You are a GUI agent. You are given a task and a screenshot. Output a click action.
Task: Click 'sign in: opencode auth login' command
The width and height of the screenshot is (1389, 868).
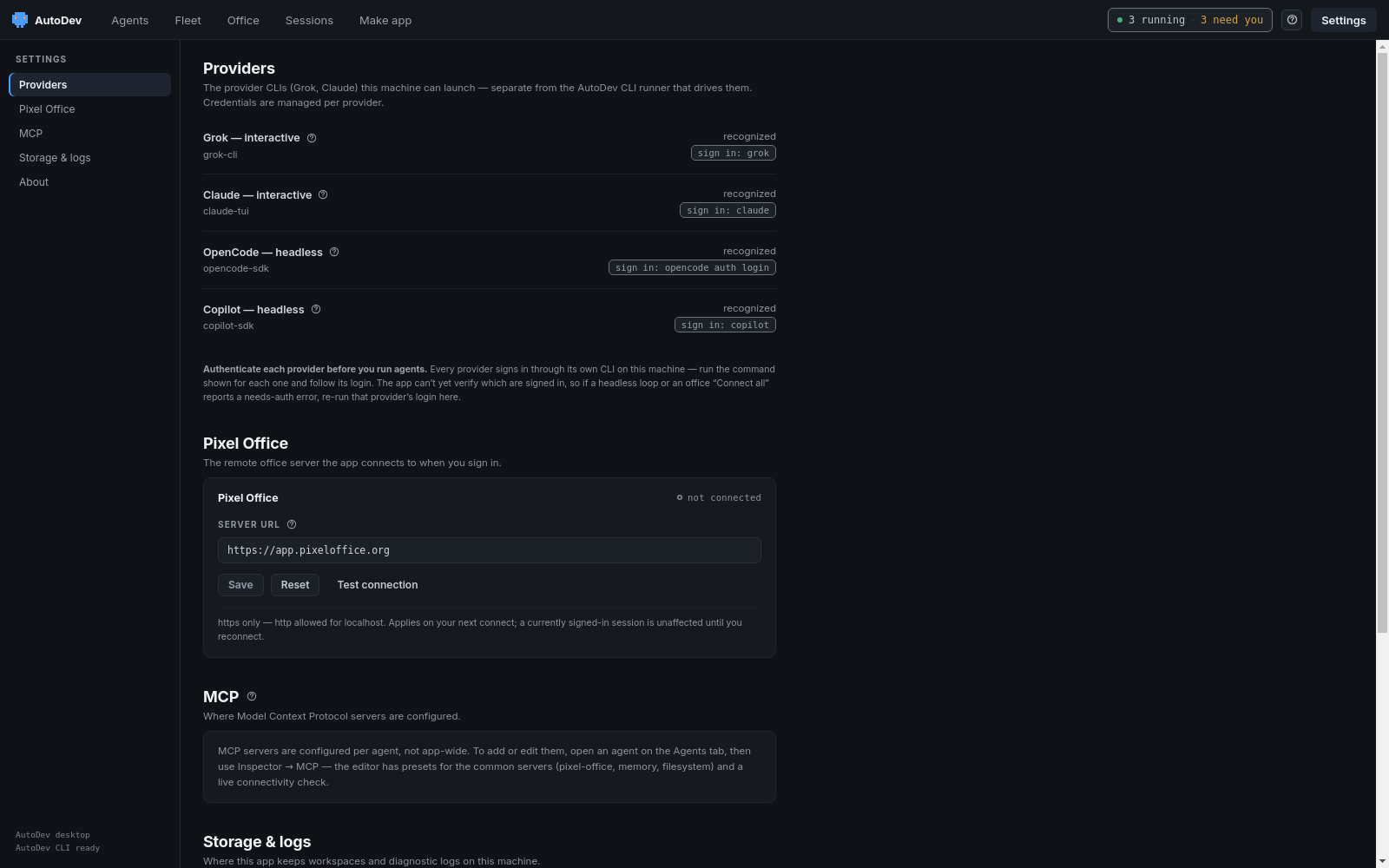[692, 268]
